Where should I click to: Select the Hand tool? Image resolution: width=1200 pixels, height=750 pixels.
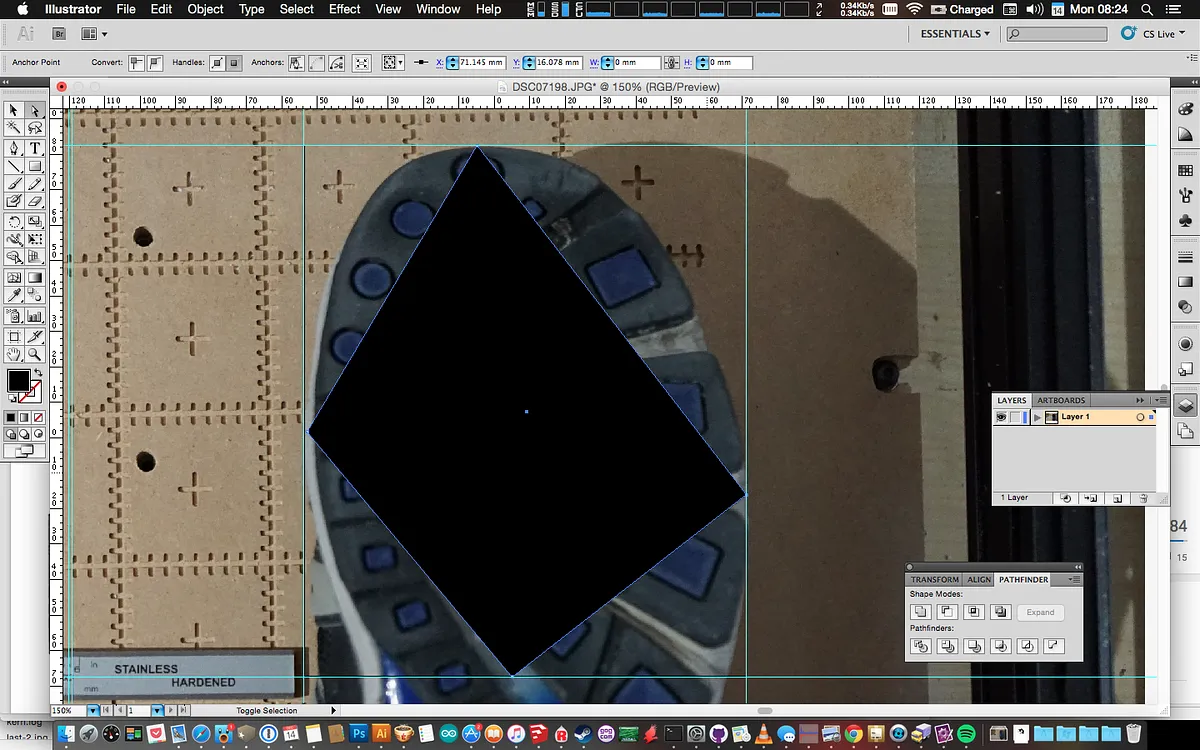click(x=14, y=354)
